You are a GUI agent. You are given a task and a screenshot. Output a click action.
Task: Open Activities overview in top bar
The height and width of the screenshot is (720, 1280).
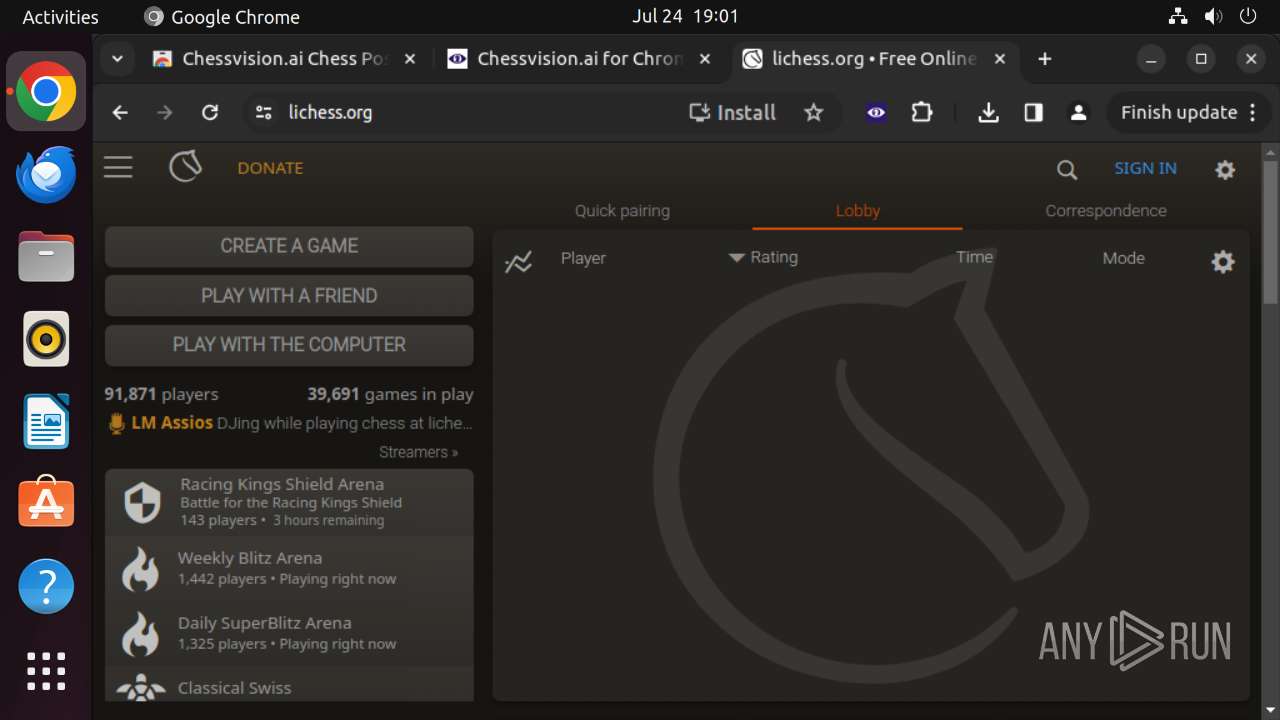pos(60,17)
